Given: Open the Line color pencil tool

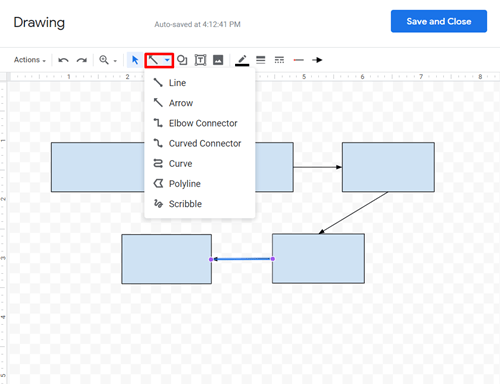Looking at the screenshot, I should 242,60.
